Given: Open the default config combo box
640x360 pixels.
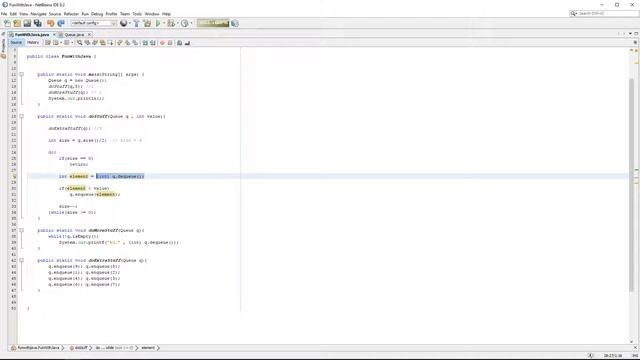Looking at the screenshot, I should [93, 23].
